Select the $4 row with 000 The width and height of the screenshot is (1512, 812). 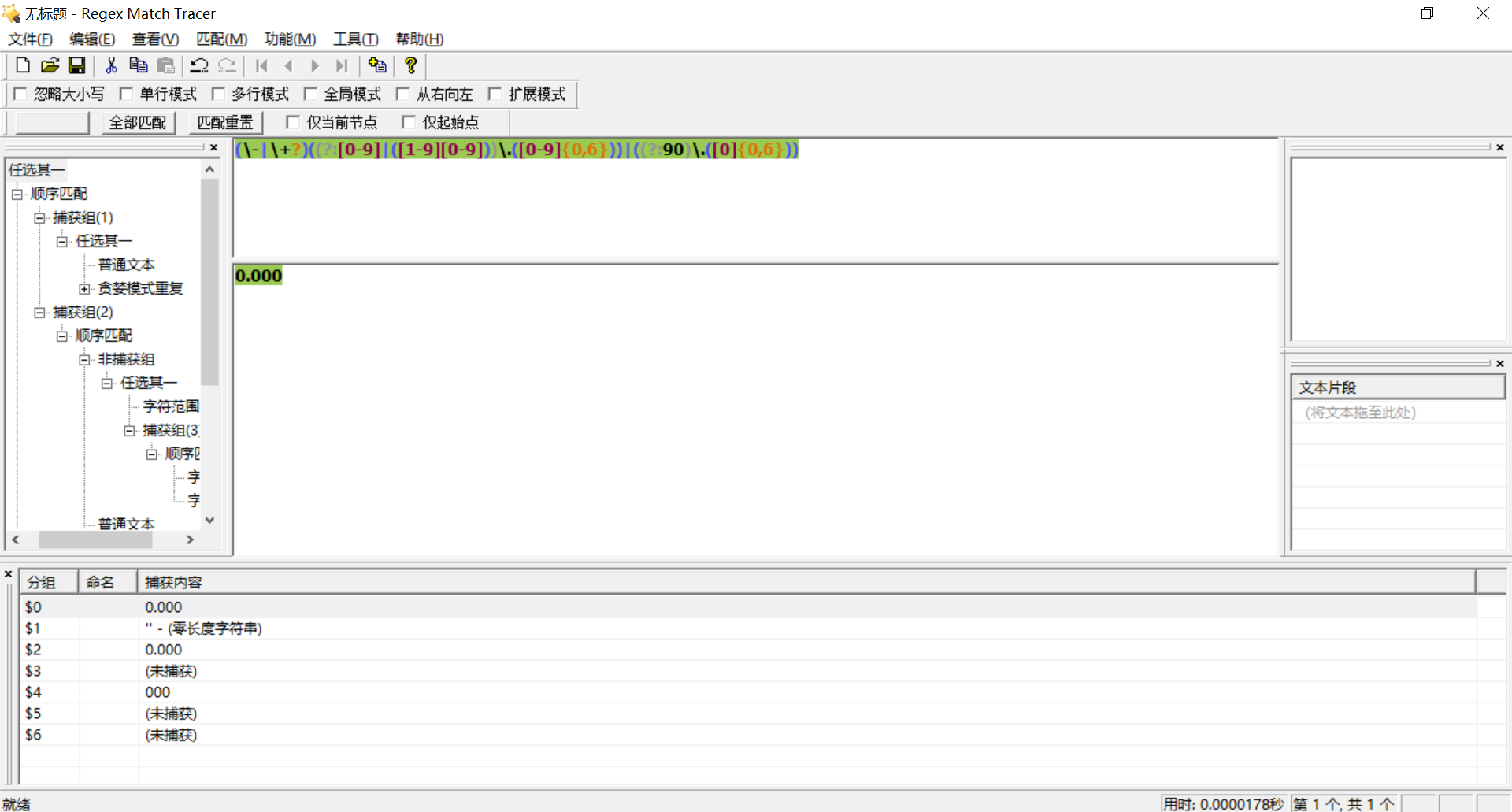(x=748, y=692)
